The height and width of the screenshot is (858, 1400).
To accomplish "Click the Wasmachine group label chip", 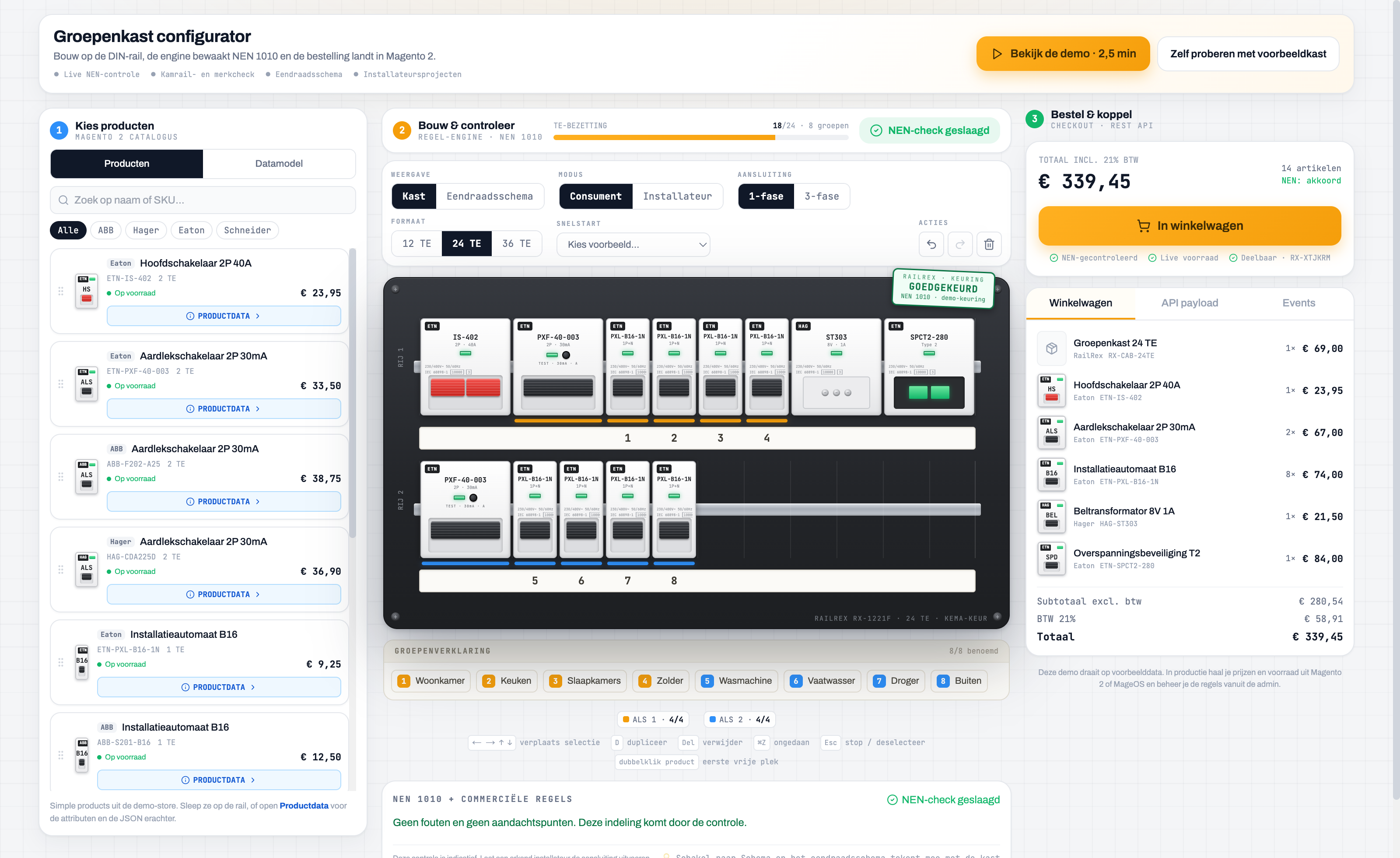I will (736, 681).
